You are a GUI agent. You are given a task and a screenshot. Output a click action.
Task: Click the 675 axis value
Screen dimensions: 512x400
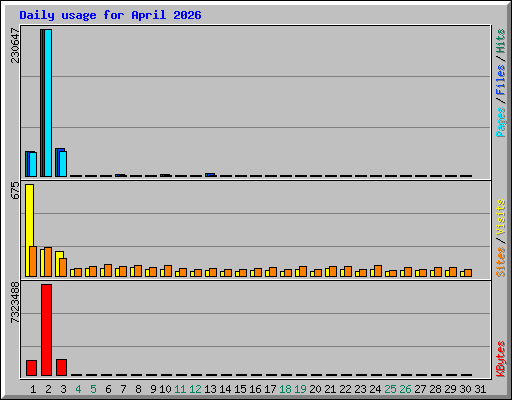click(x=15, y=191)
